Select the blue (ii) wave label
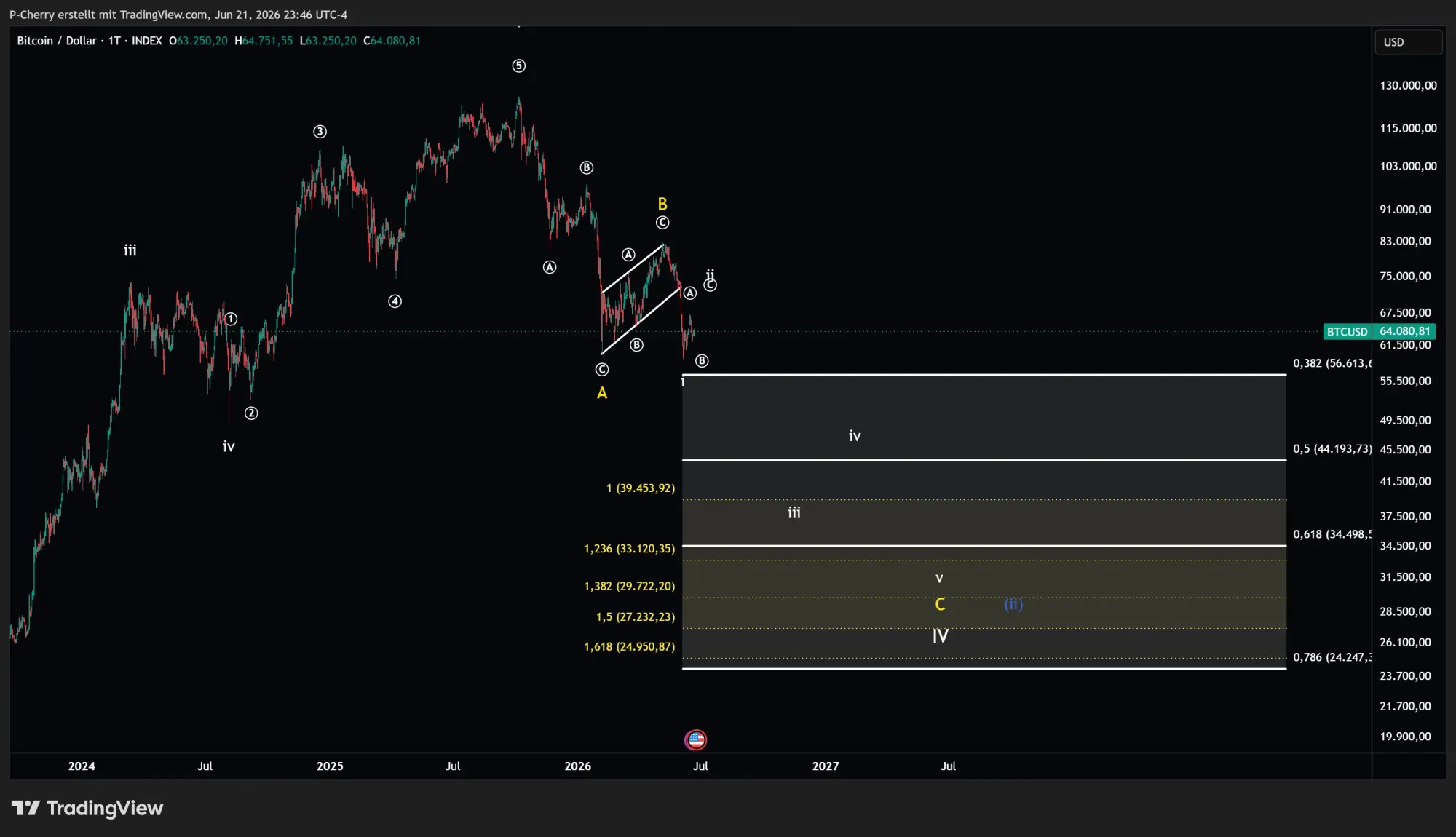The image size is (1456, 837). (1013, 604)
